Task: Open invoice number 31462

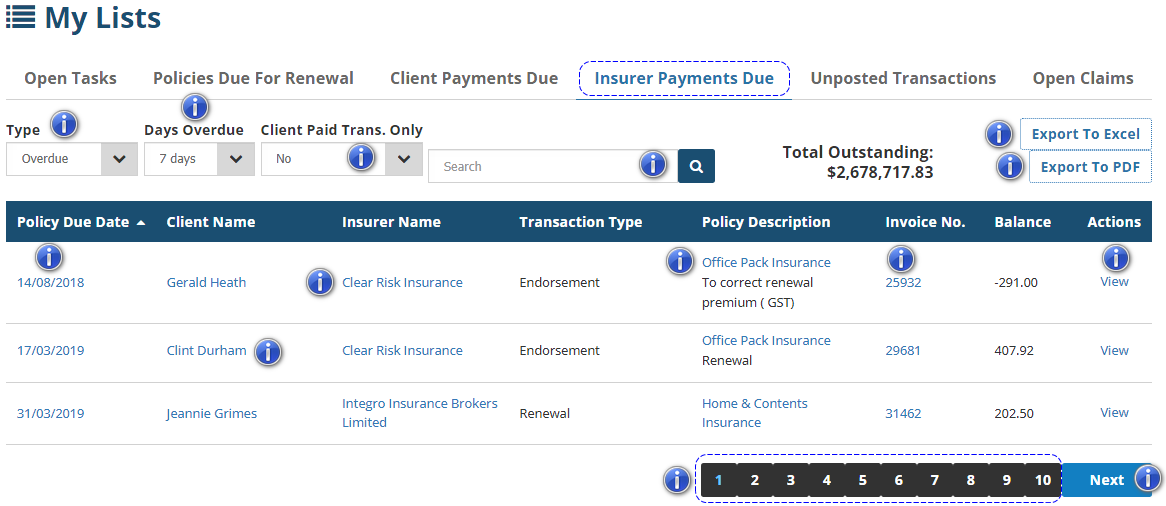Action: tap(903, 413)
